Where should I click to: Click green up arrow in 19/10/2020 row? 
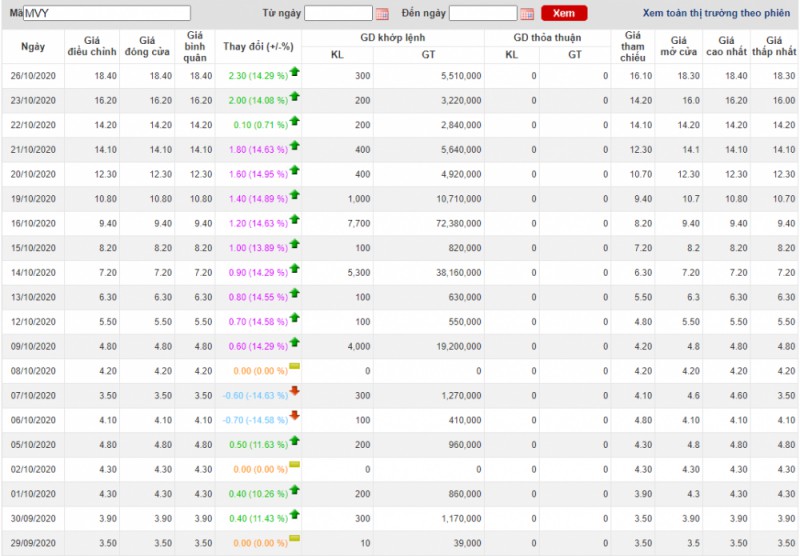295,196
